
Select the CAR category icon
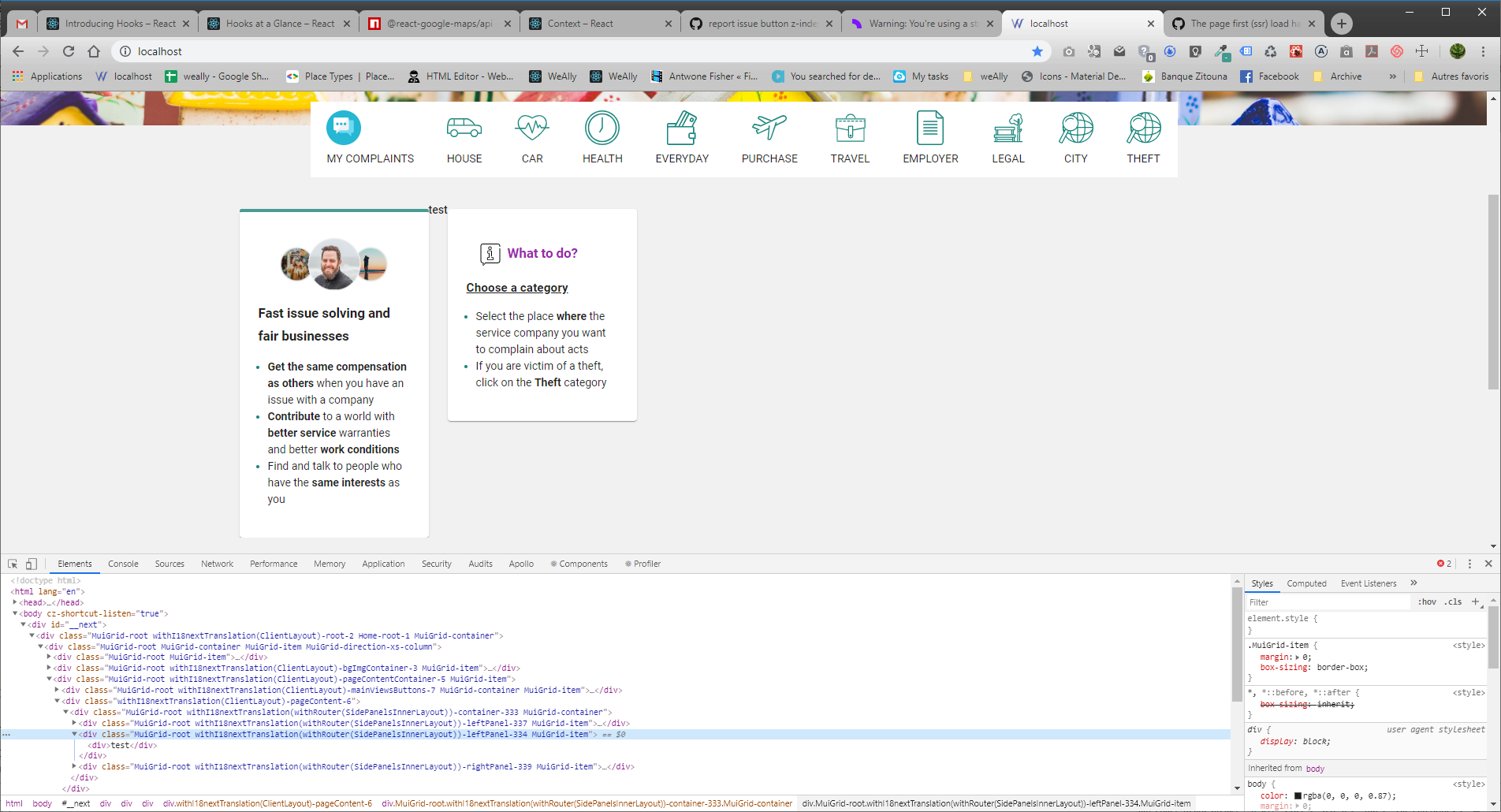pos(532,128)
